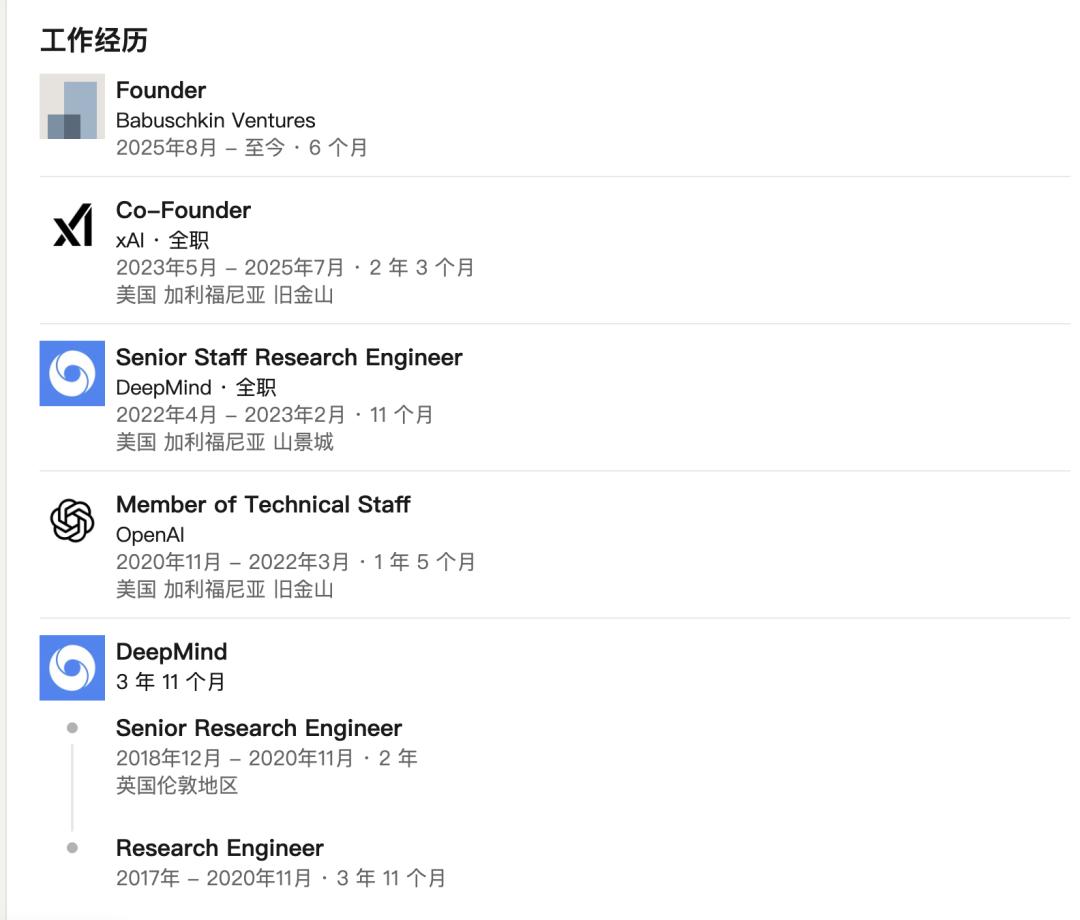Select the Senior Staff Research Engineer title
Image resolution: width=1080 pixels, height=920 pixels.
click(x=289, y=357)
